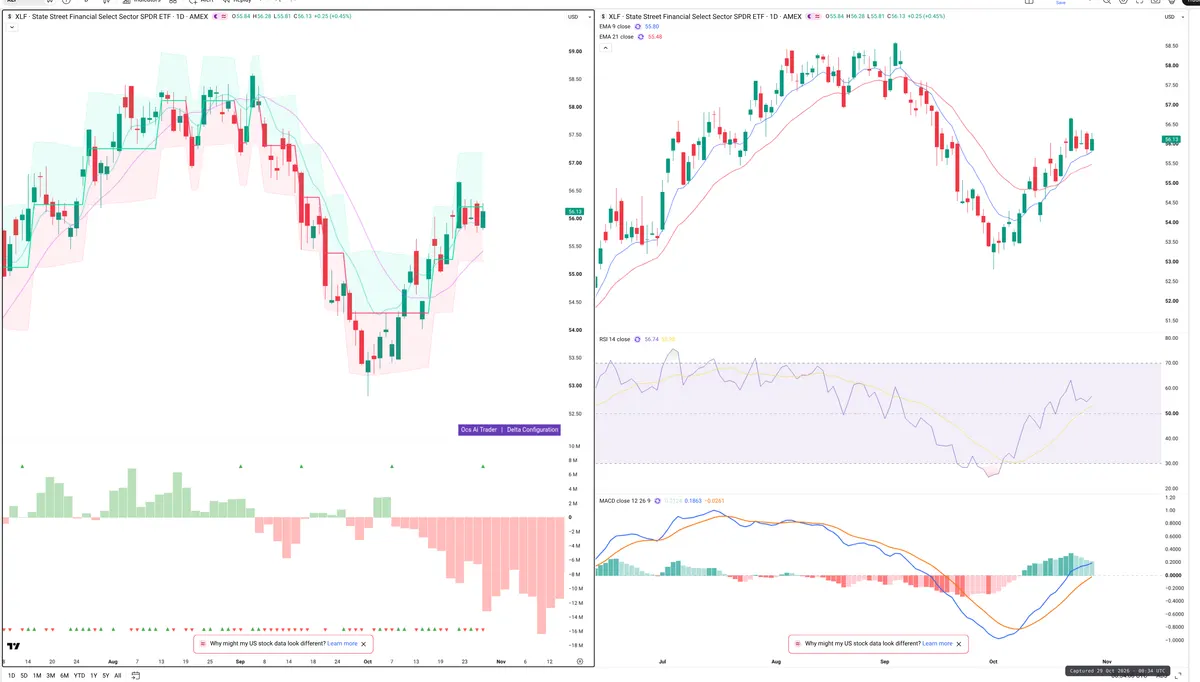
Task: Close the stock data notice on right chart
Action: point(959,644)
